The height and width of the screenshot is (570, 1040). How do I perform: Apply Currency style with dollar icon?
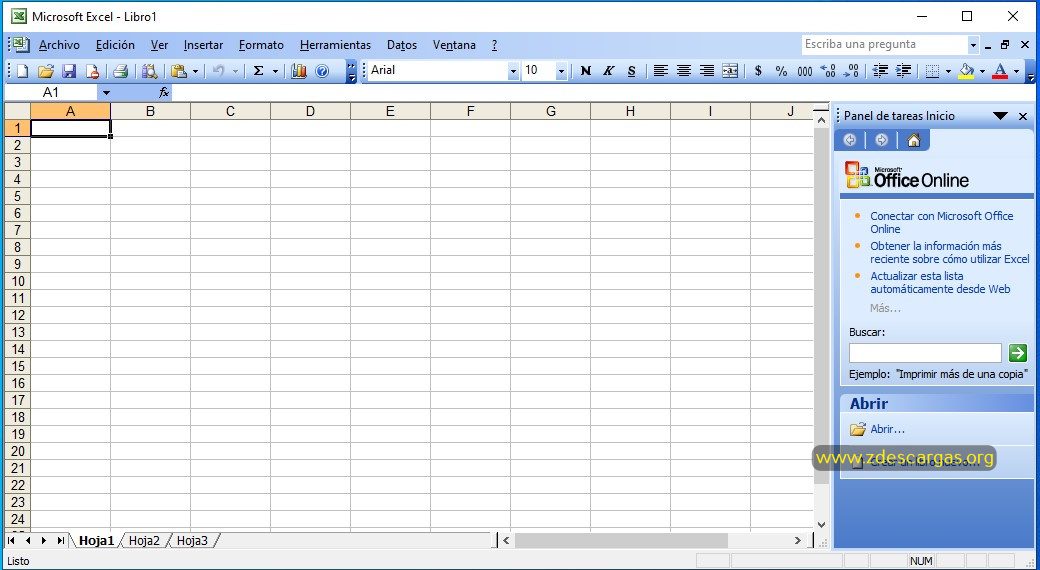[x=758, y=71]
